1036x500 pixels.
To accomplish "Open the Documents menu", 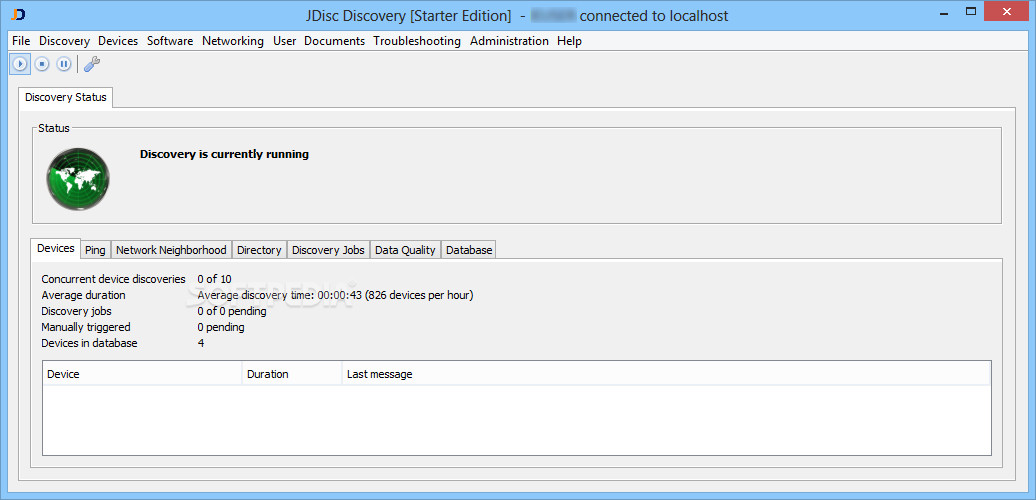I will 334,41.
